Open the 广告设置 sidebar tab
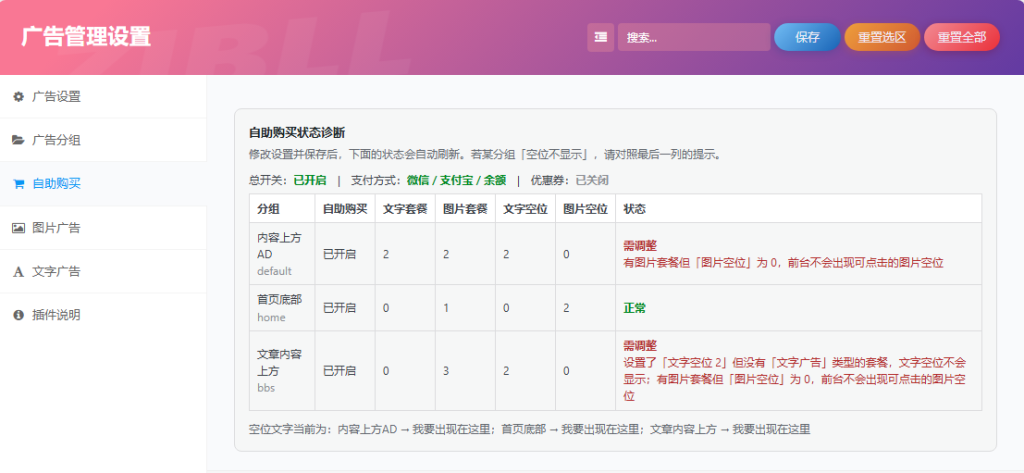 coord(103,97)
